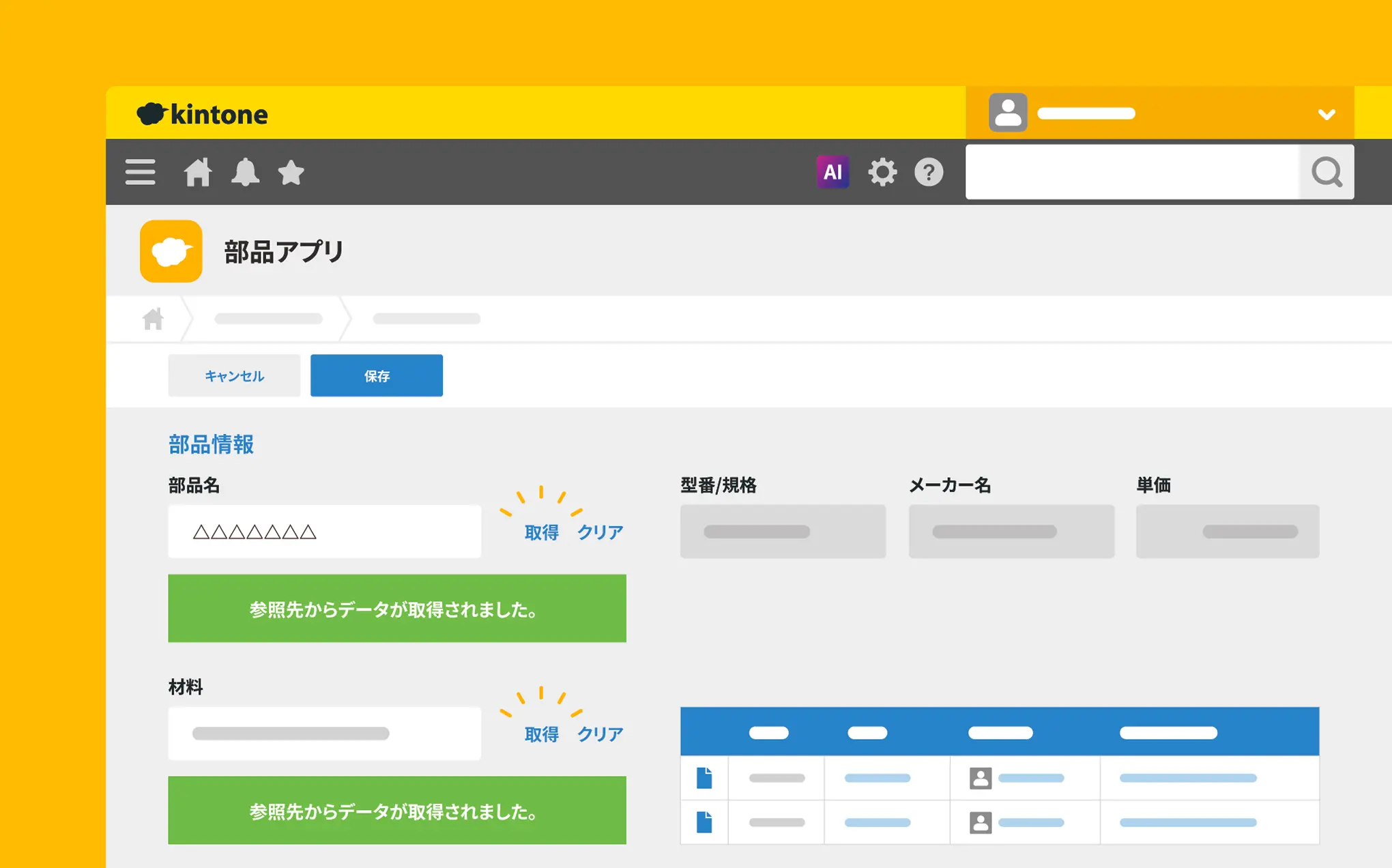The height and width of the screenshot is (868, 1392).
Task: Open the notifications bell
Action: [245, 172]
